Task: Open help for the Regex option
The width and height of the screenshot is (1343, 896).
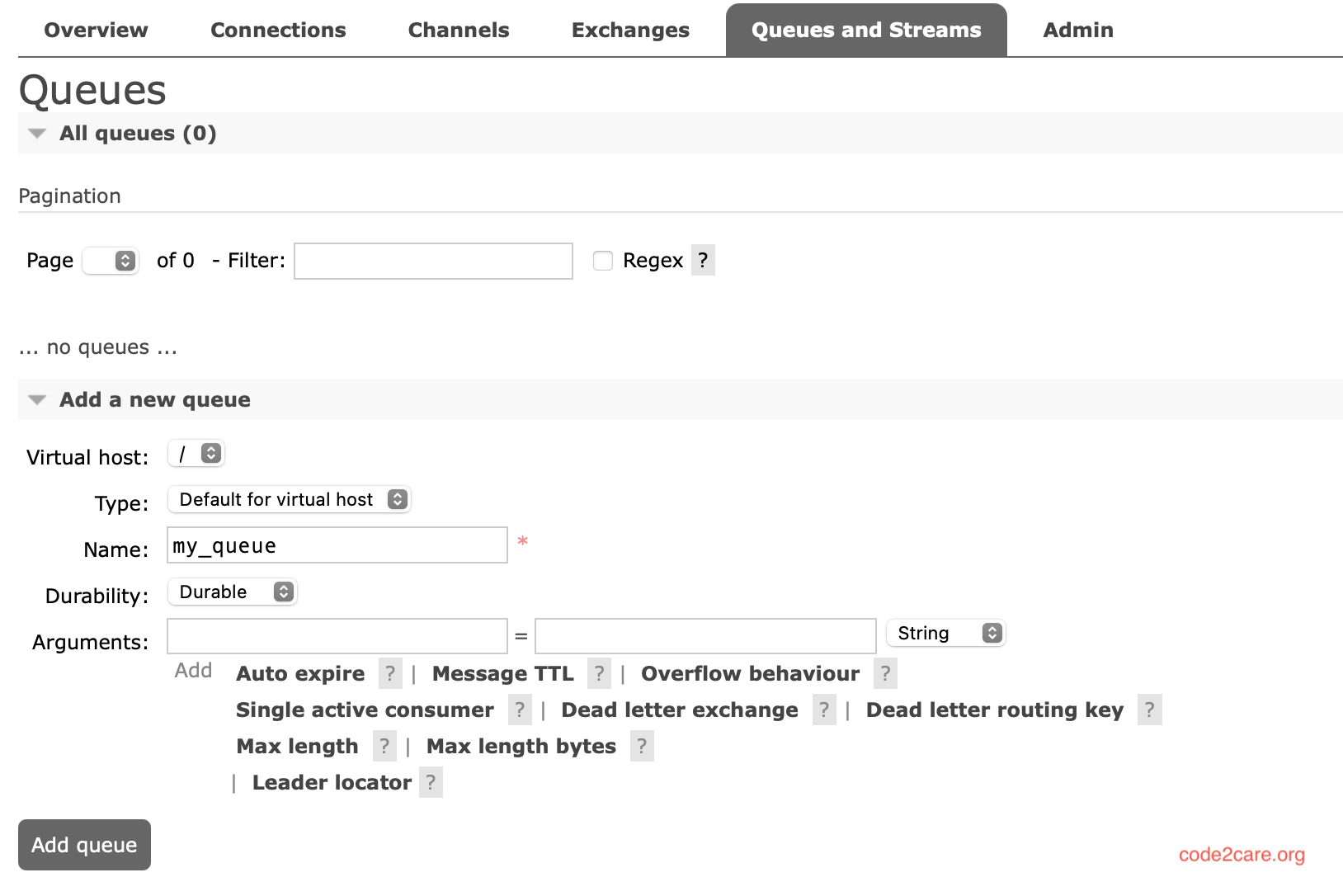Action: tap(702, 260)
